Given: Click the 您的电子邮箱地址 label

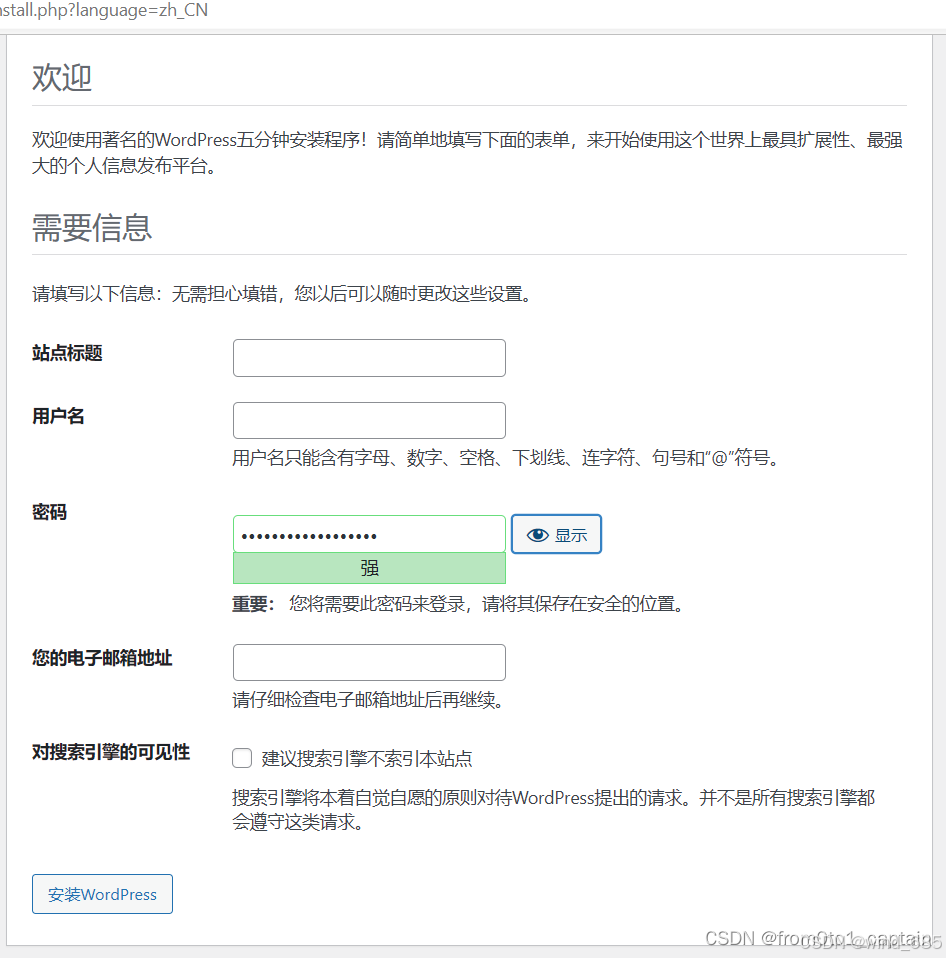Looking at the screenshot, I should [x=102, y=658].
